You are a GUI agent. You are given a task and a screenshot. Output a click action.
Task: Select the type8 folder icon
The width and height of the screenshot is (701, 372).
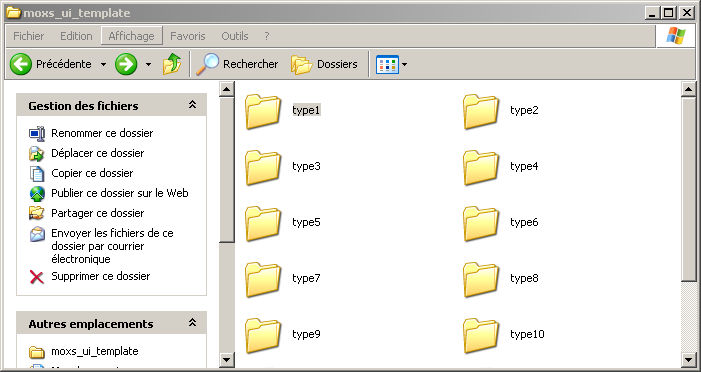[481, 279]
